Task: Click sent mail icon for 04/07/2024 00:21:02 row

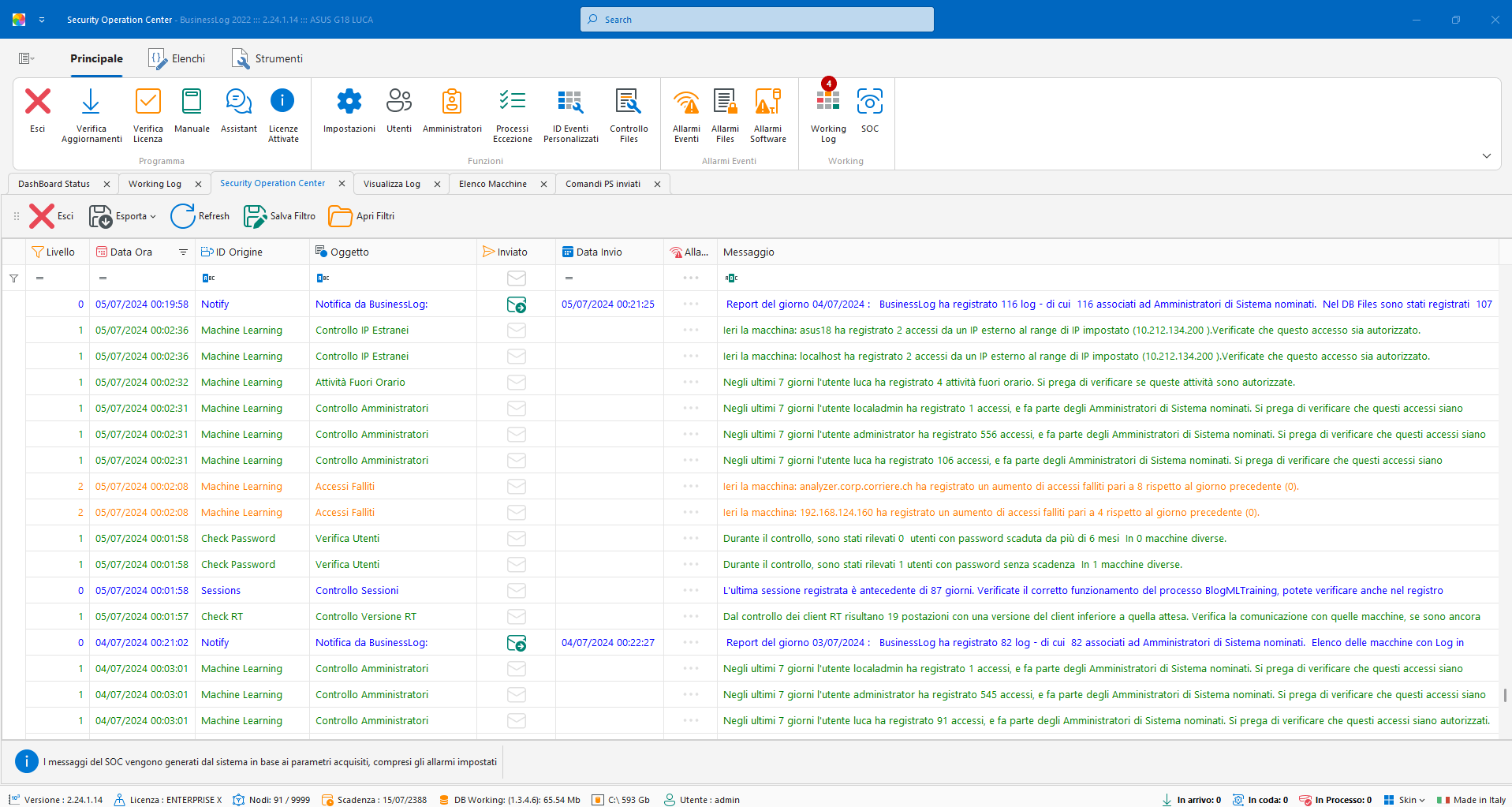Action: (517, 643)
